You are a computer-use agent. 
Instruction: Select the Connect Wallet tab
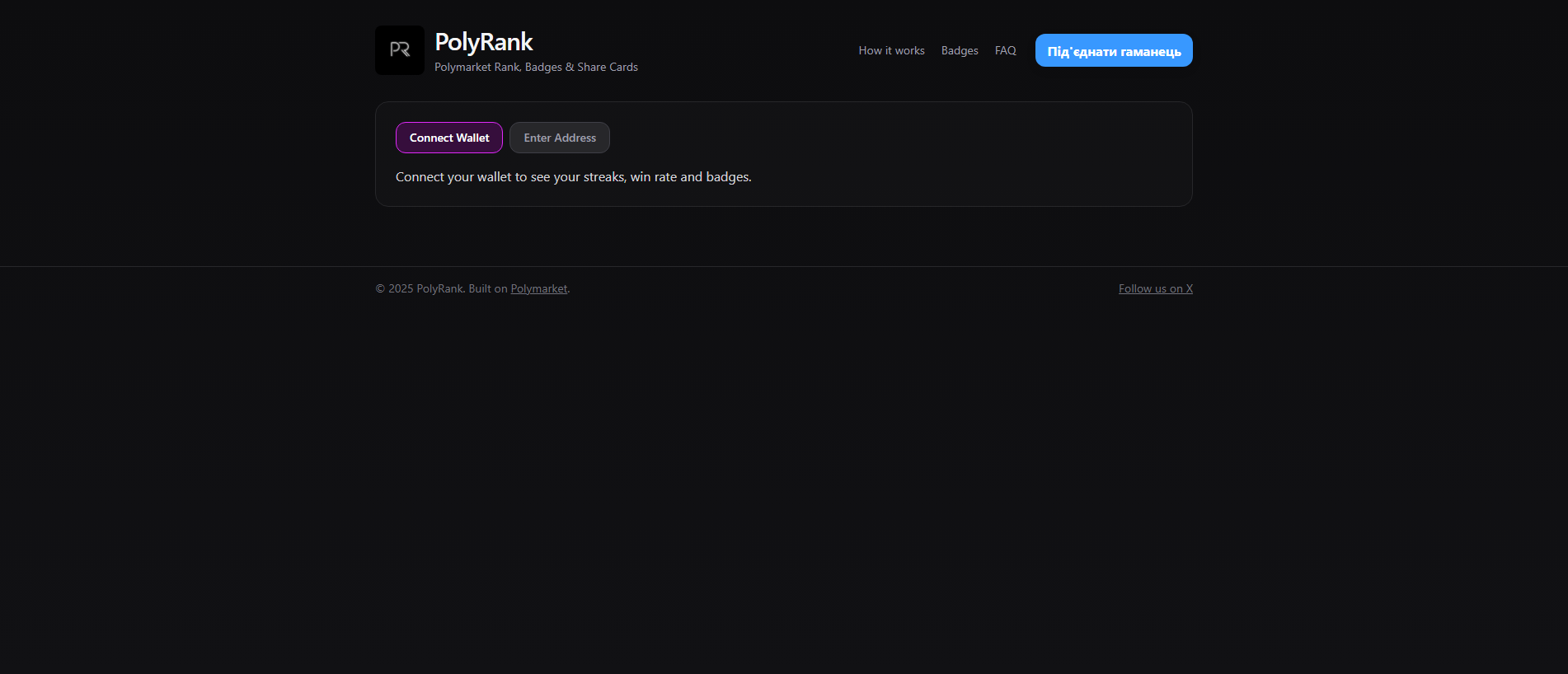point(449,138)
